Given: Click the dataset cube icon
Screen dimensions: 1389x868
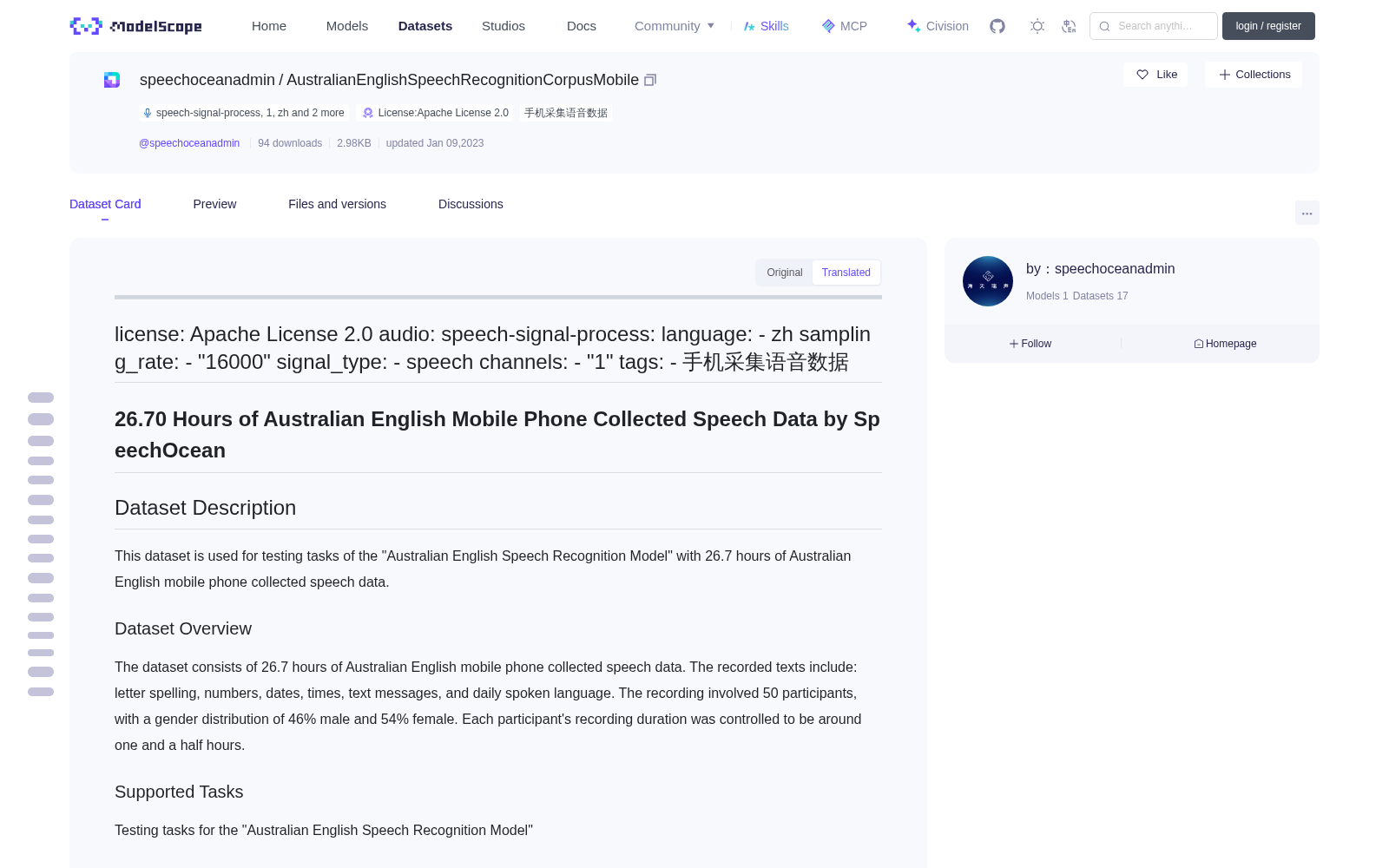Looking at the screenshot, I should (112, 80).
